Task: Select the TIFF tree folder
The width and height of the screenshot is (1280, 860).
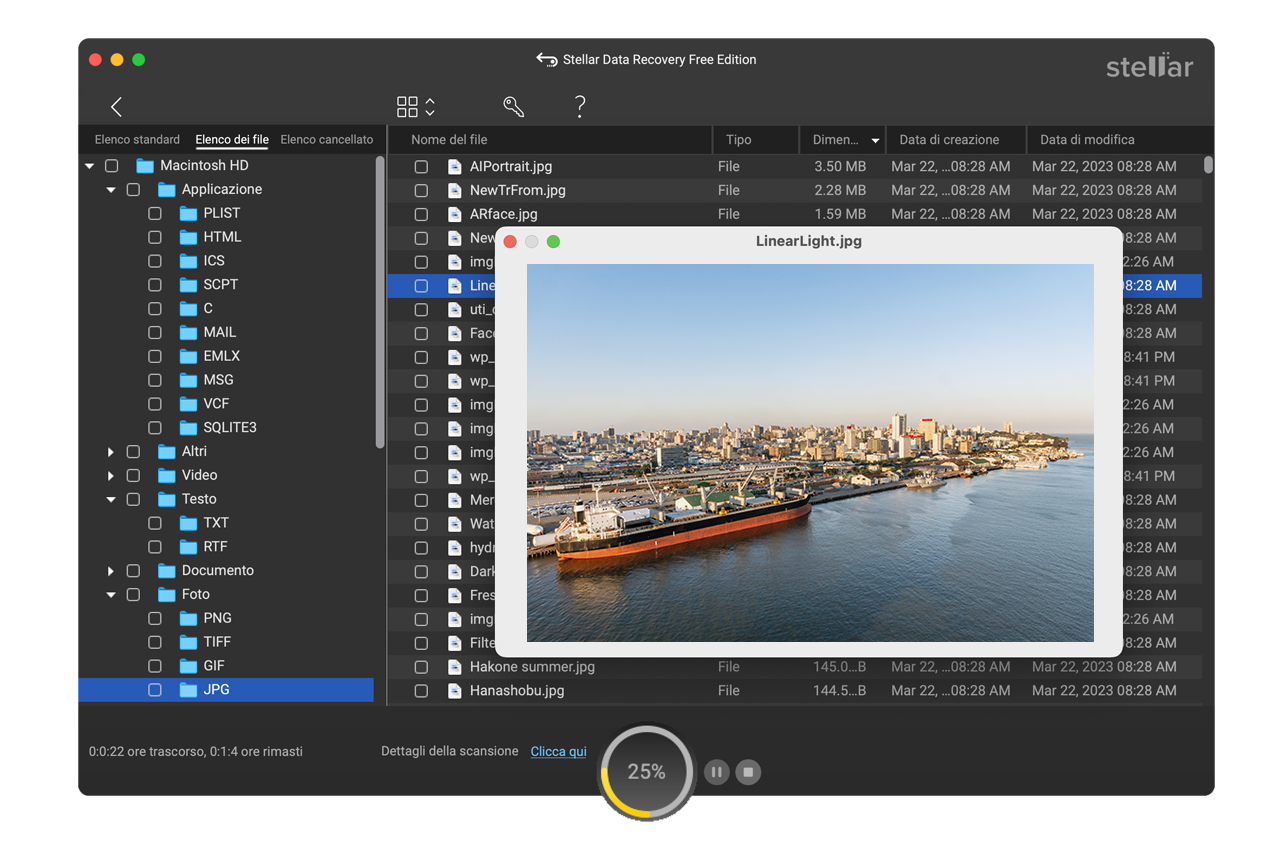Action: 217,642
